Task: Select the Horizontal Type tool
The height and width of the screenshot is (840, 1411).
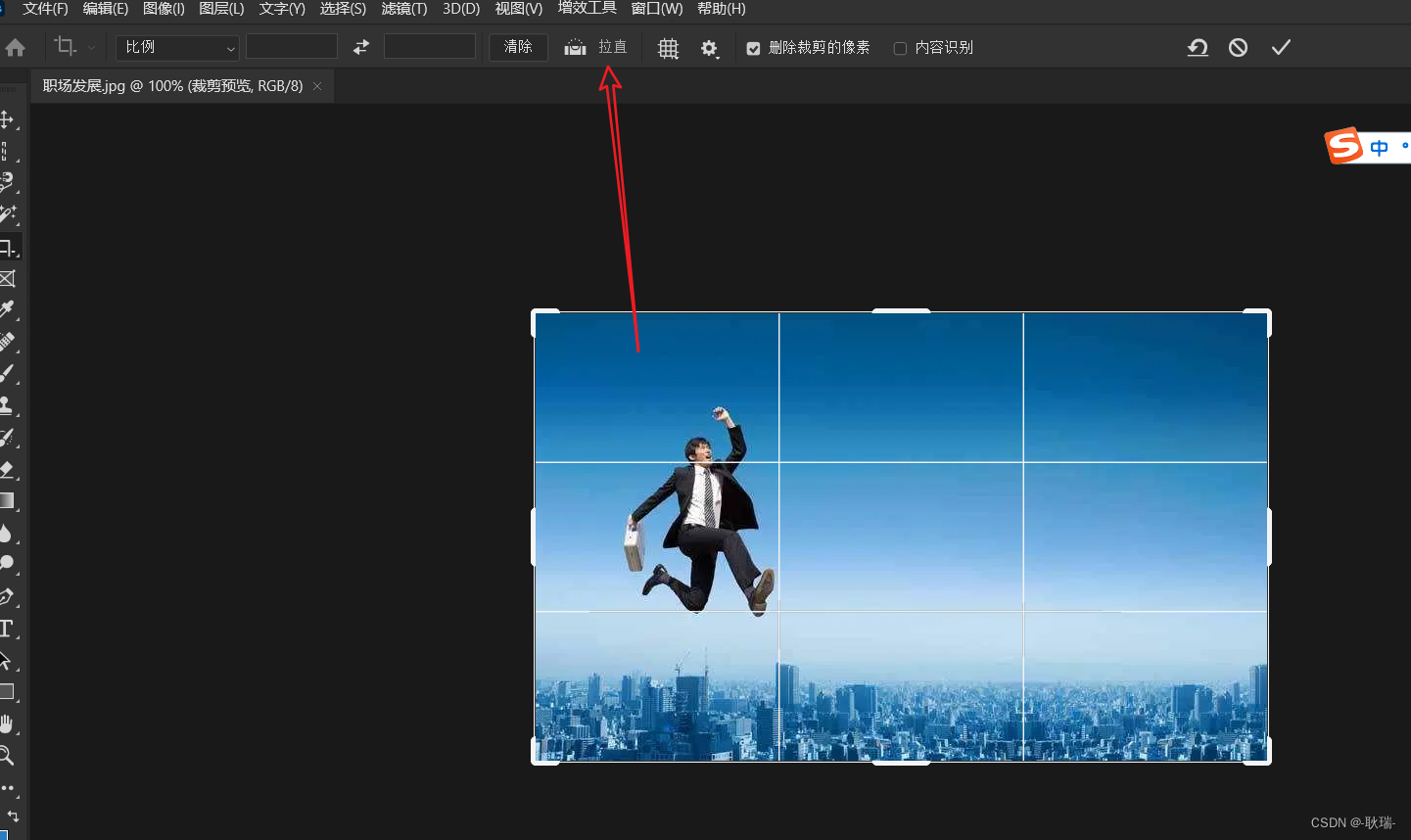Action: coord(7,628)
